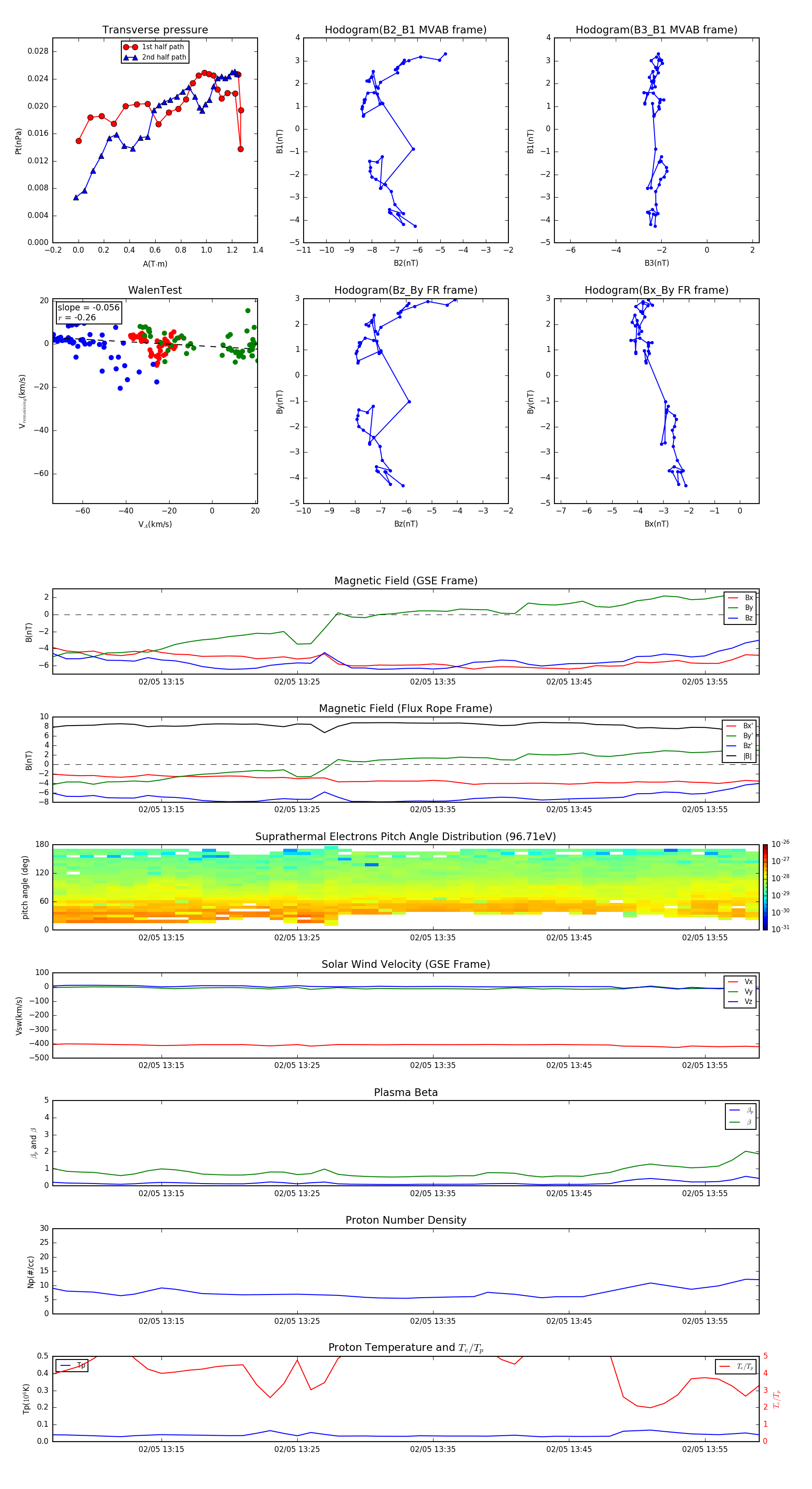Click the 'Pt(nPa)' y-axis label
Screen dimensions: 812x1489
click(x=18, y=141)
